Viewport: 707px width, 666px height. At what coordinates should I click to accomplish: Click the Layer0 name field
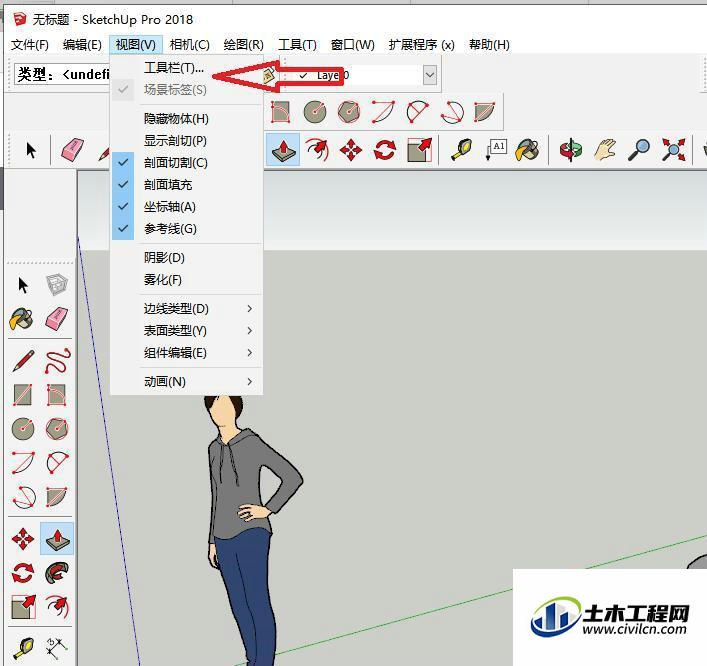pos(358,75)
